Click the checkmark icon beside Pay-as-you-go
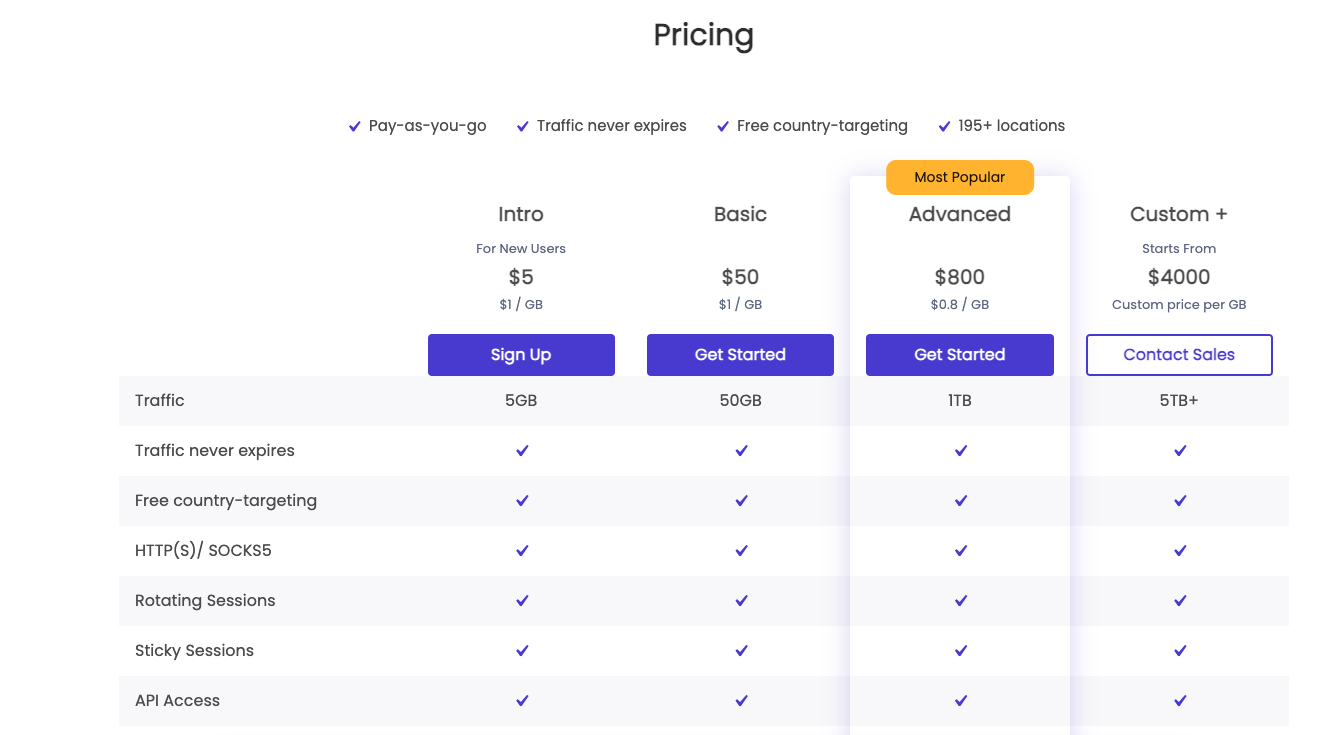Screen dimensions: 1325x735 click(354, 126)
